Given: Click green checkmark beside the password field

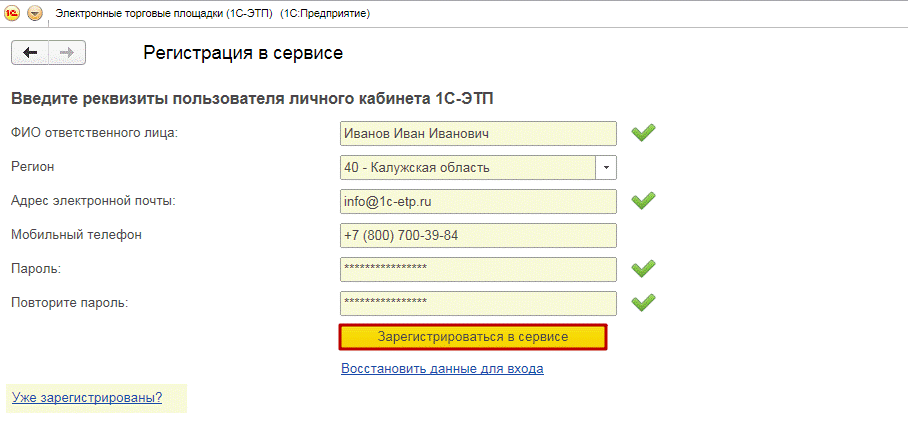Looking at the screenshot, I should [643, 268].
